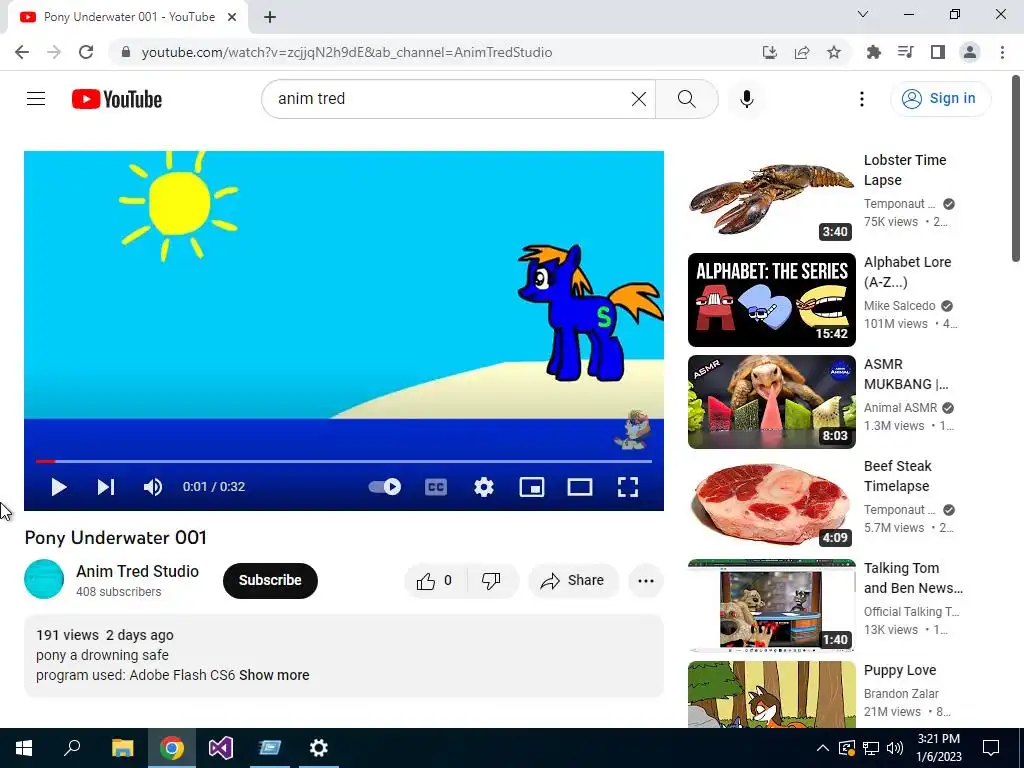The height and width of the screenshot is (768, 1024).
Task: Open Chrome profile avatar
Action: pos(970,52)
